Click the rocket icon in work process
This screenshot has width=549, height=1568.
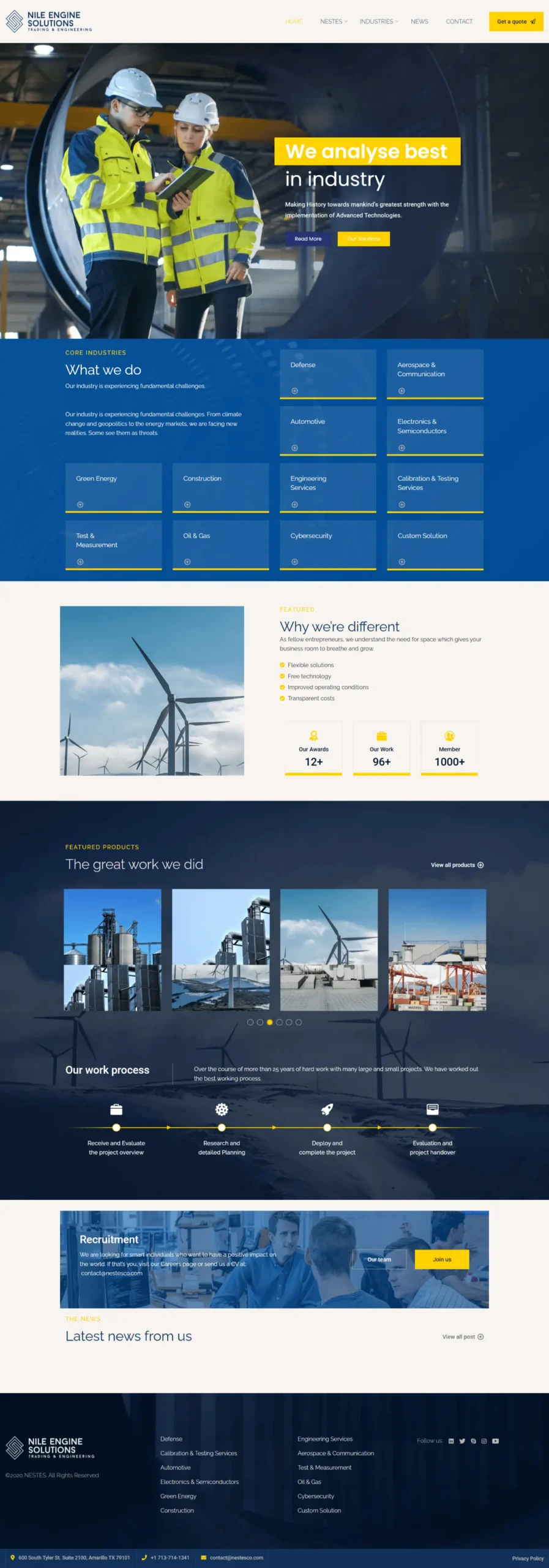pos(327,1109)
